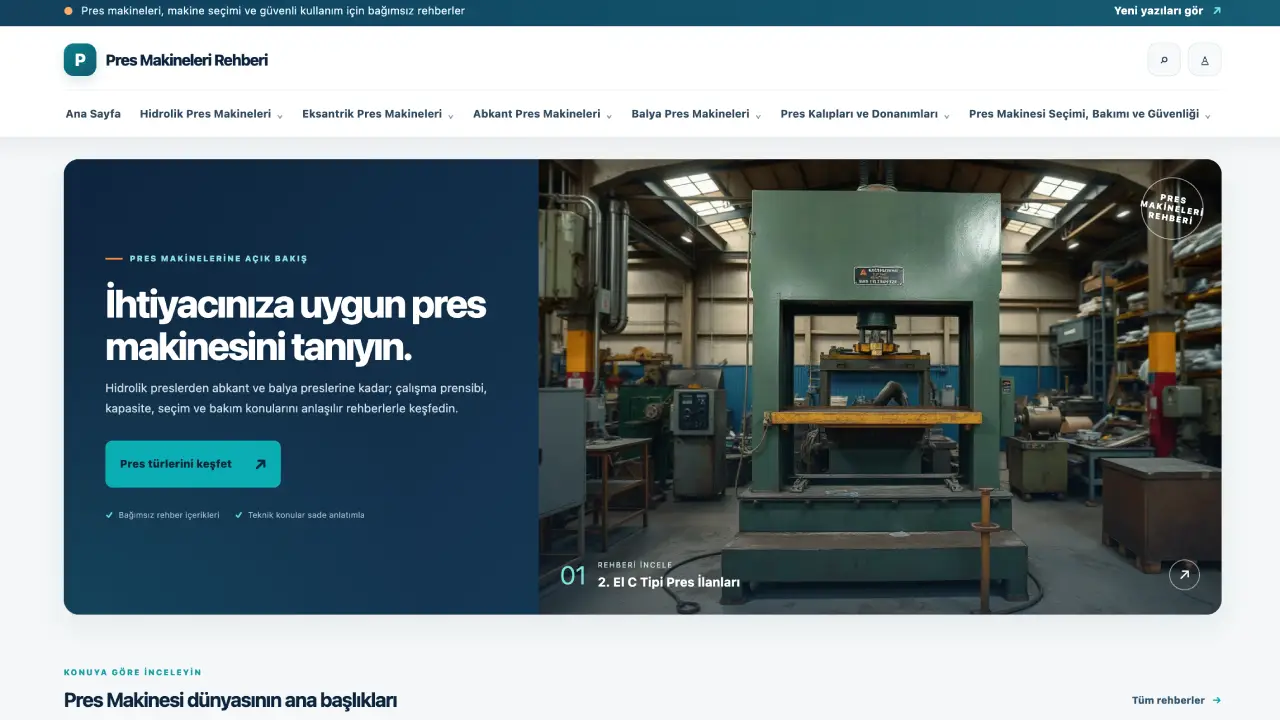This screenshot has width=1280, height=720.
Task: Click the hero description paragraph text
Action: coord(296,398)
